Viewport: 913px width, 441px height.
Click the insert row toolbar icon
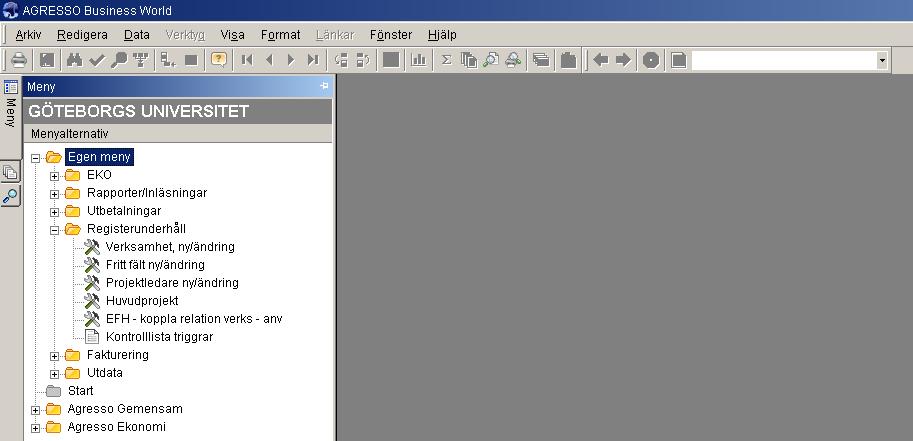click(x=169, y=60)
